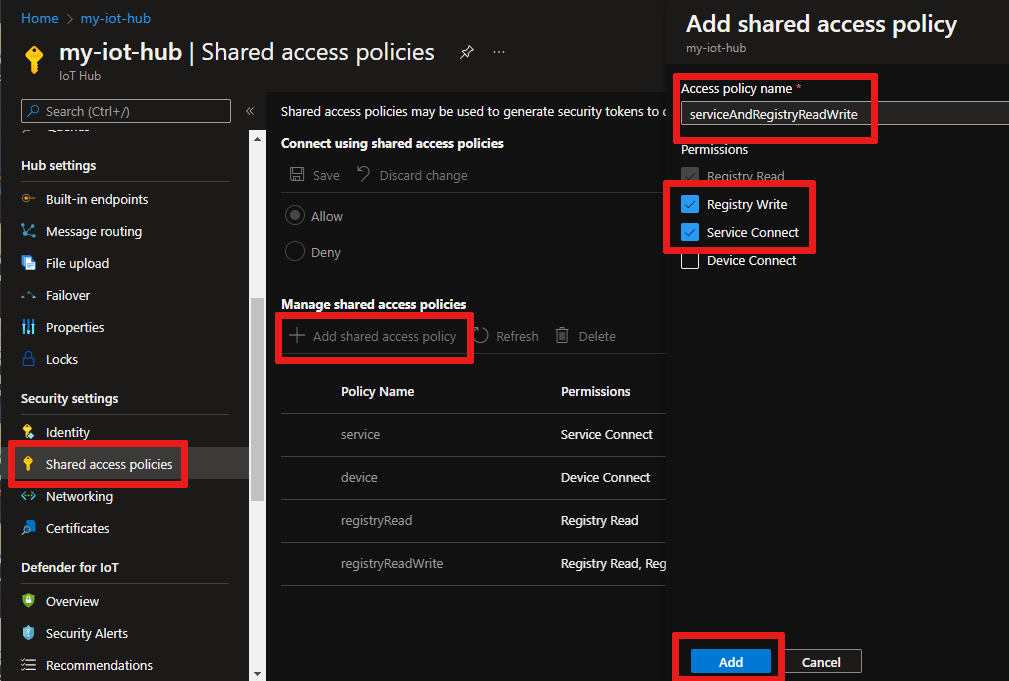Select Shared access policies menu item
This screenshot has width=1009, height=681.
tap(108, 464)
